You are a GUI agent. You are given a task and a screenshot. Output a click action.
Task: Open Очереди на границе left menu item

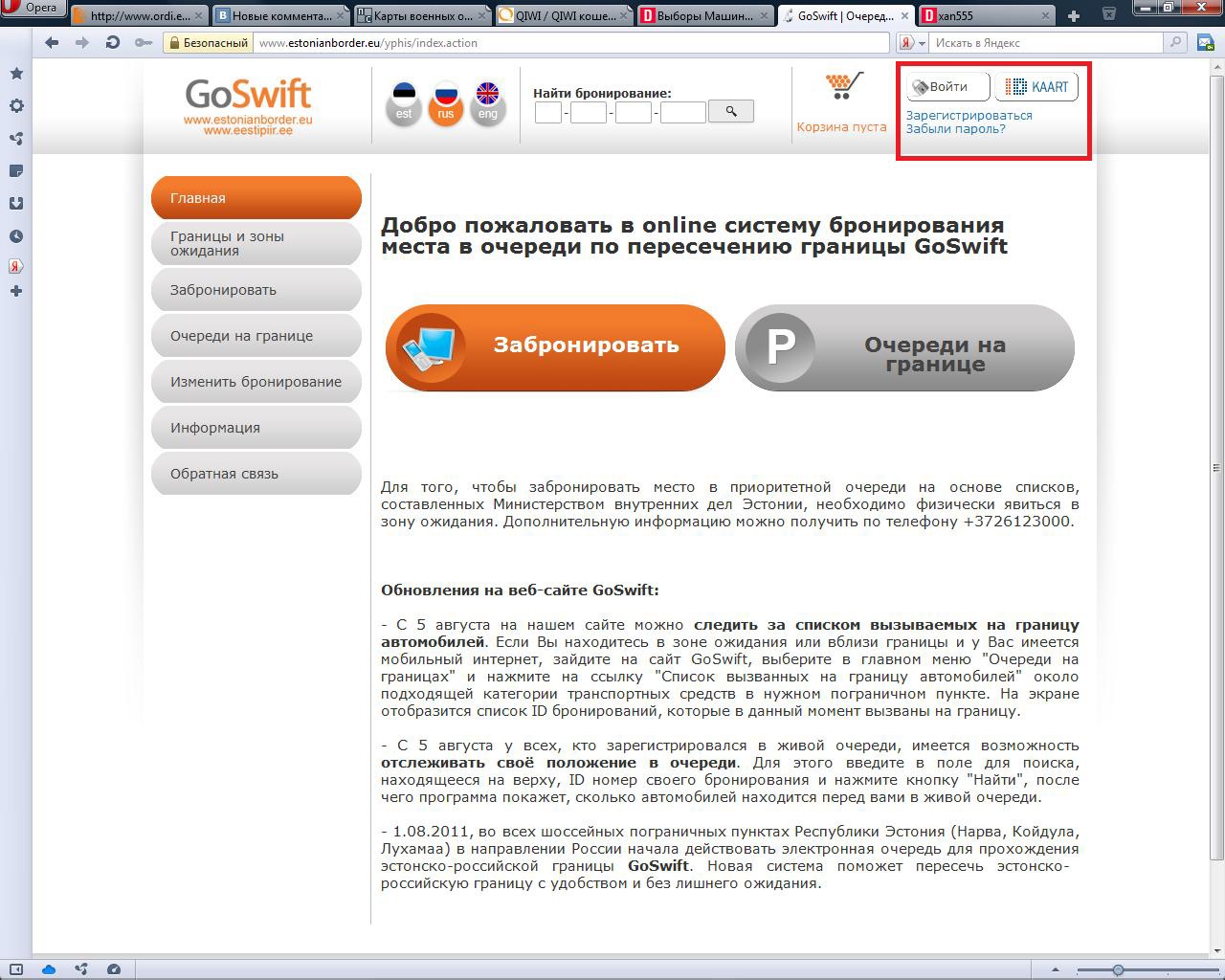point(256,336)
